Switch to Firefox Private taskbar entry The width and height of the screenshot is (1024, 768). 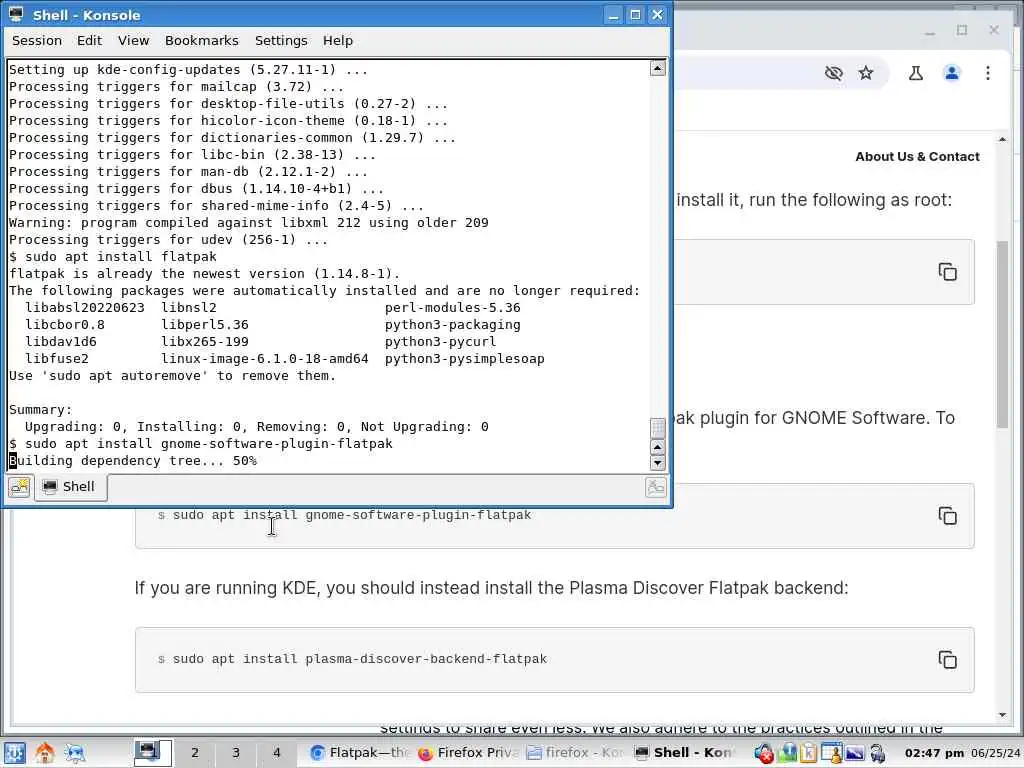[468, 753]
